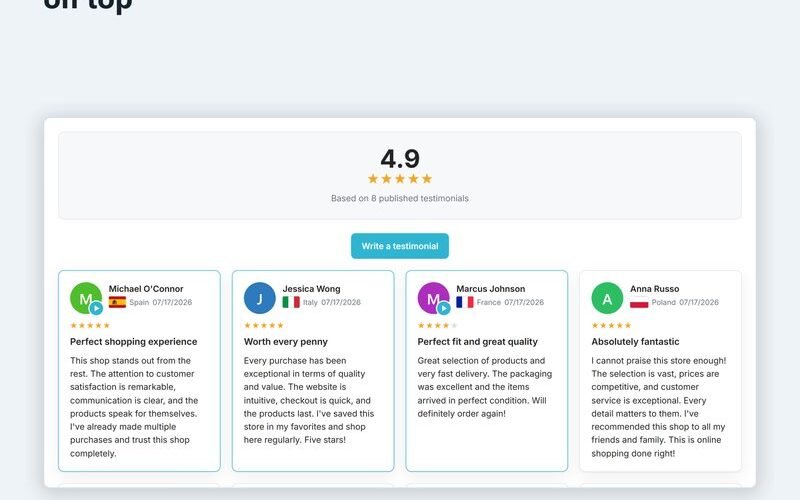The height and width of the screenshot is (500, 800).
Task: Click the title Perfect shopping experience
Action: point(134,342)
